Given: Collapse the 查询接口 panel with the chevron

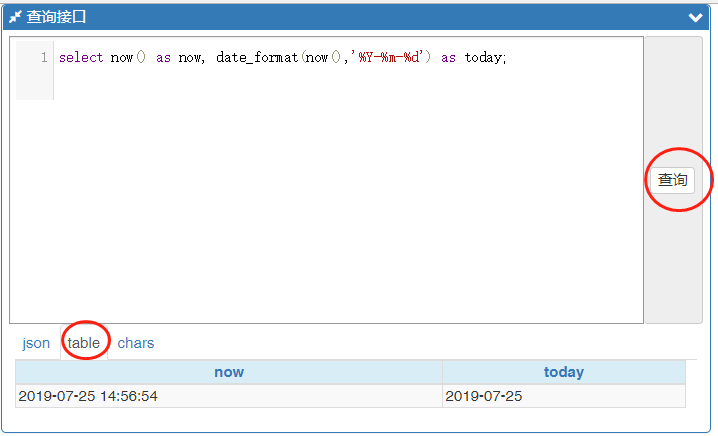Looking at the screenshot, I should pyautogui.click(x=696, y=17).
